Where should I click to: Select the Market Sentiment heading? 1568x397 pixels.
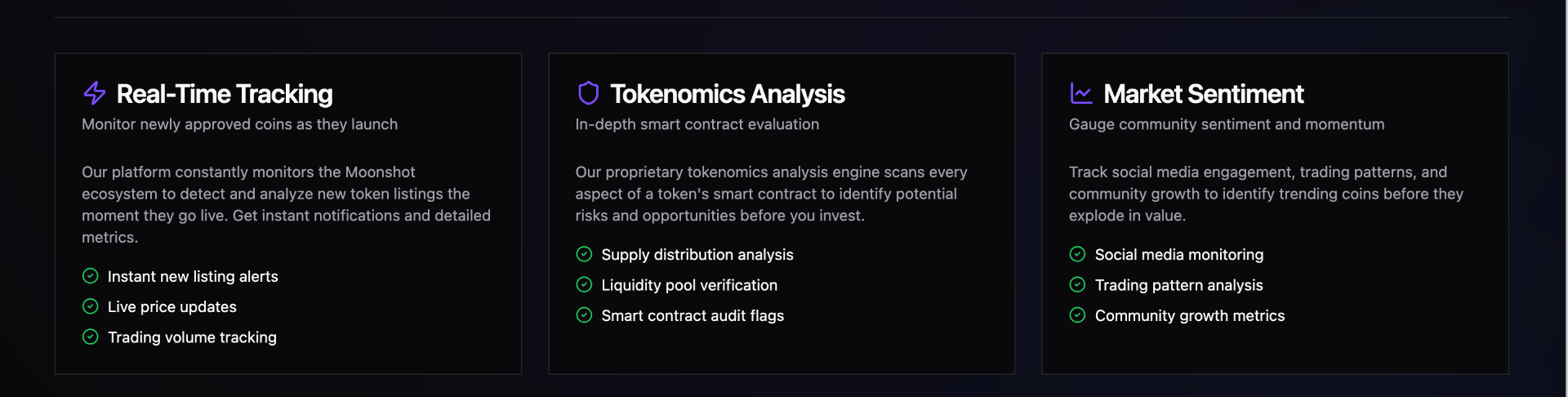pyautogui.click(x=1204, y=94)
